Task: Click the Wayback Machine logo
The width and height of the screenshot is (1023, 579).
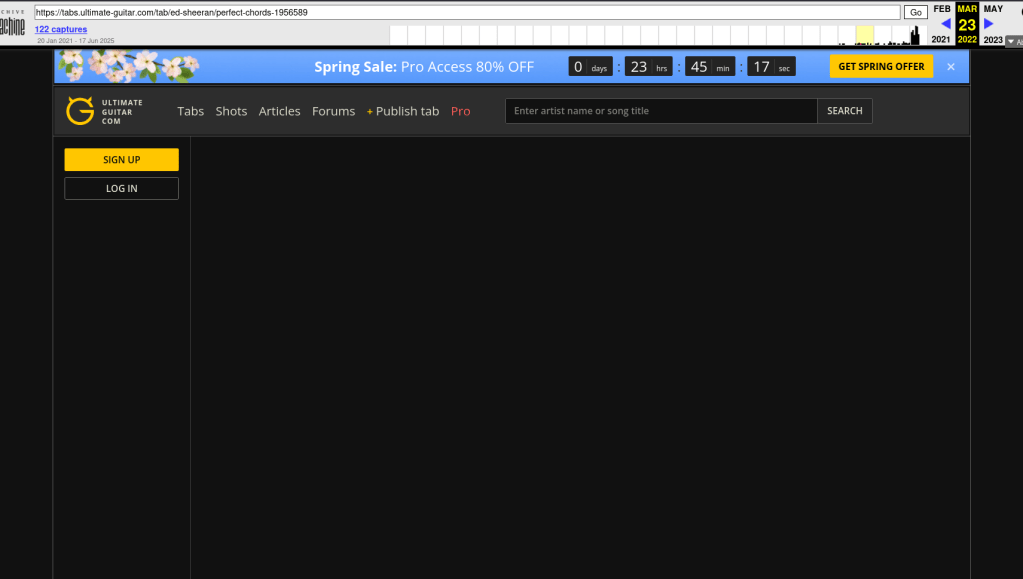Action: [x=13, y=24]
